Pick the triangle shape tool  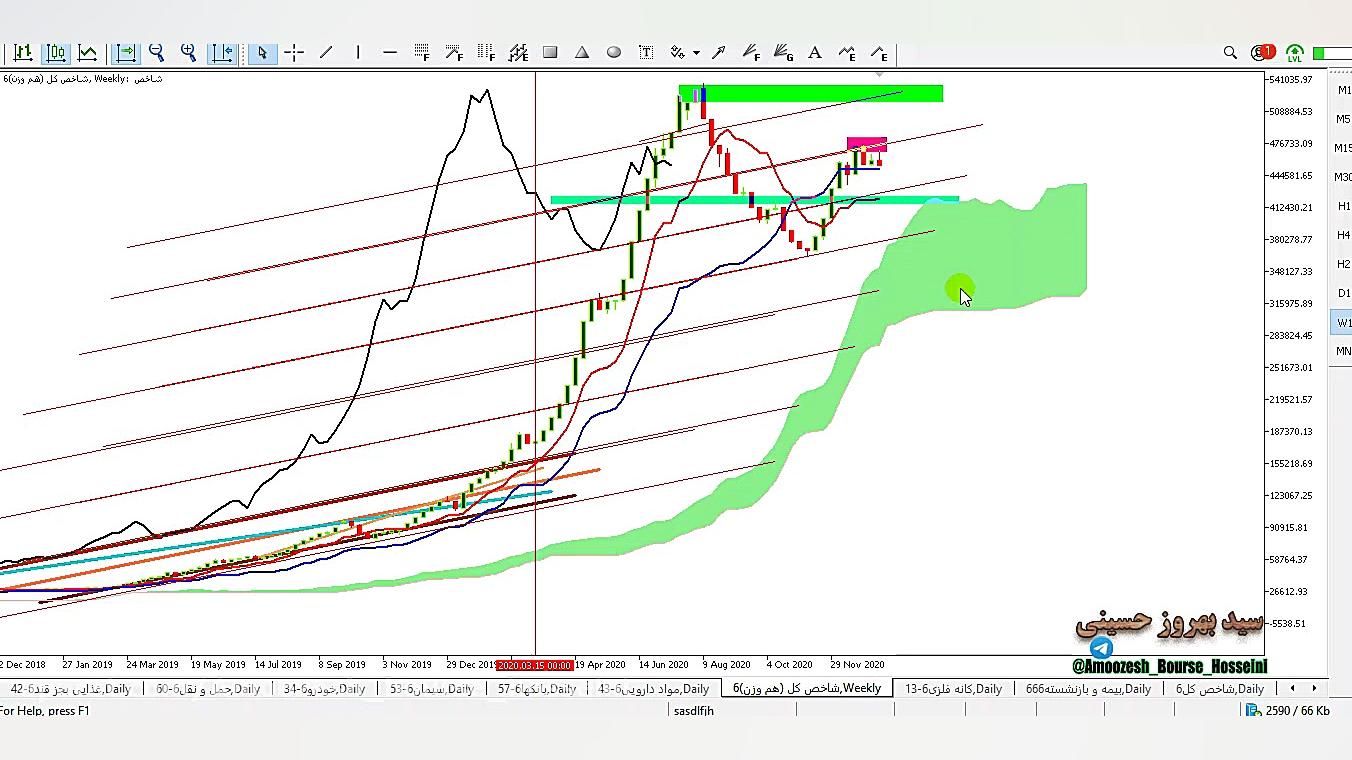pos(582,53)
